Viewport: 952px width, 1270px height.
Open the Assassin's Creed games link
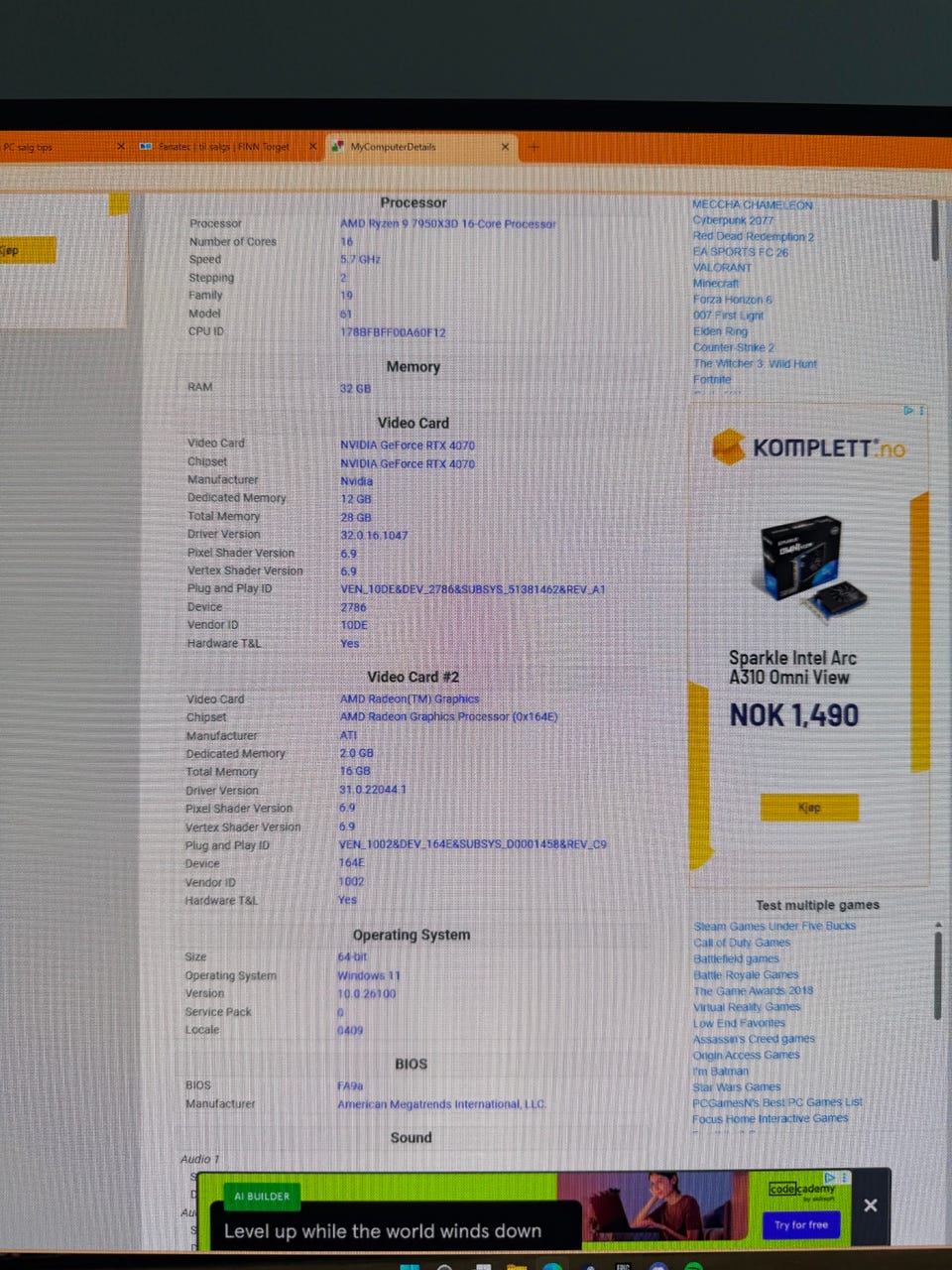754,1039
